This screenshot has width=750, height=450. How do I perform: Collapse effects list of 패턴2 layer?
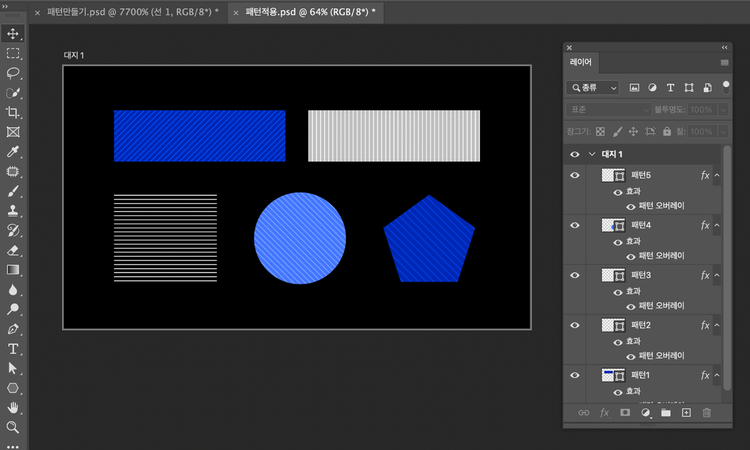pos(716,325)
